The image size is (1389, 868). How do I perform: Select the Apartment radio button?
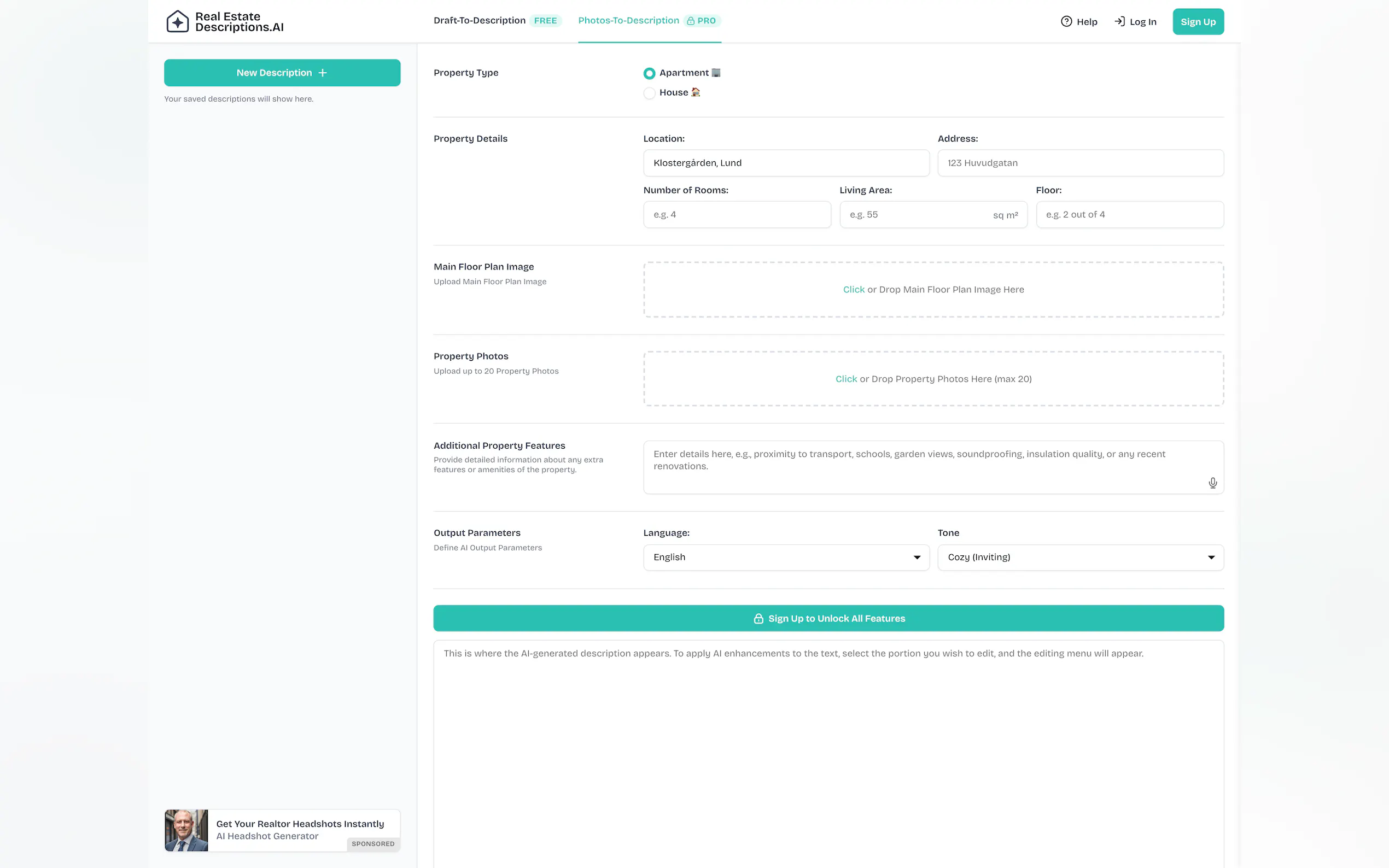[649, 73]
